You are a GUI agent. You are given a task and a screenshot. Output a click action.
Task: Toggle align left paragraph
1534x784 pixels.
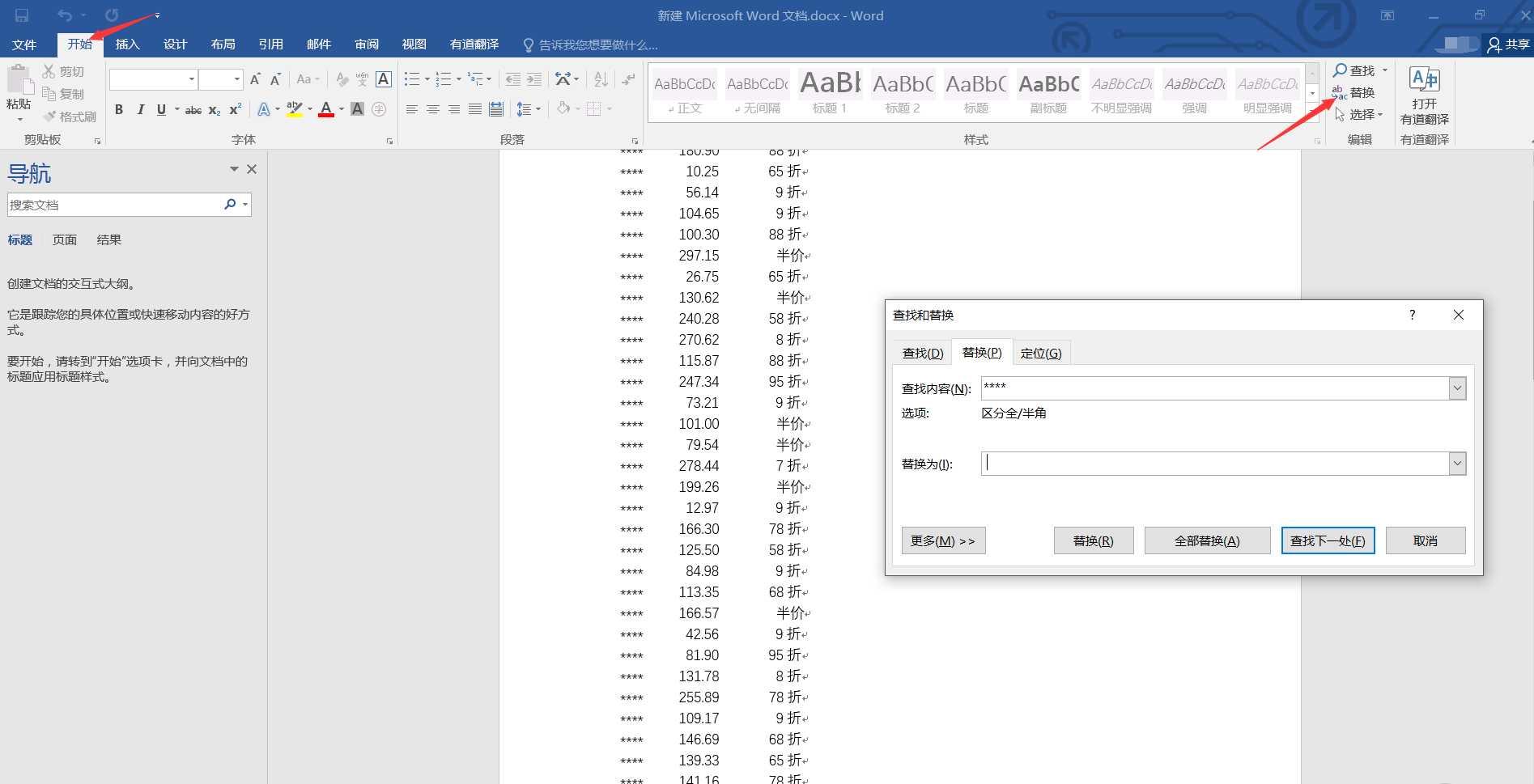(412, 109)
